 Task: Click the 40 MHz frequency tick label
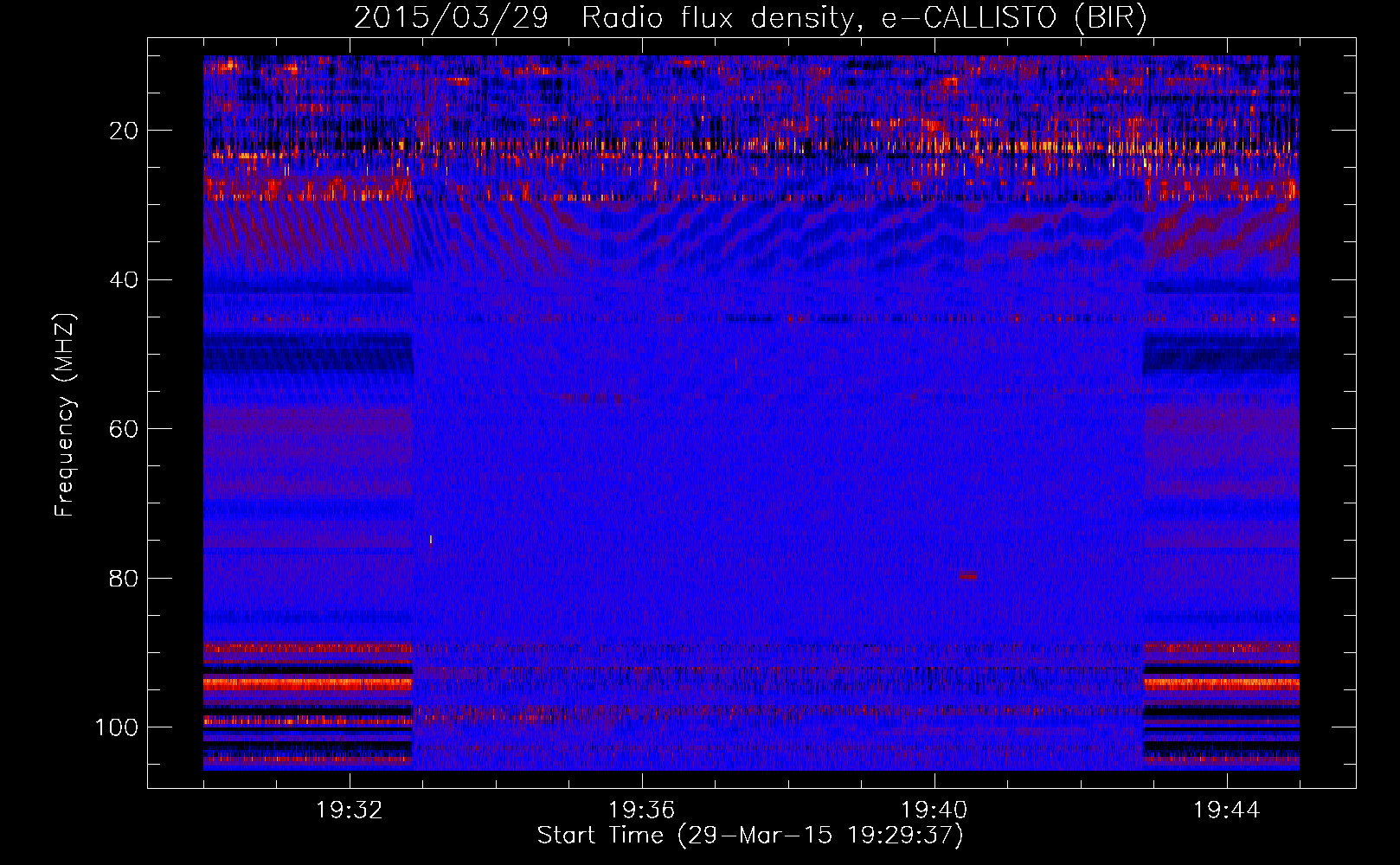tap(124, 280)
